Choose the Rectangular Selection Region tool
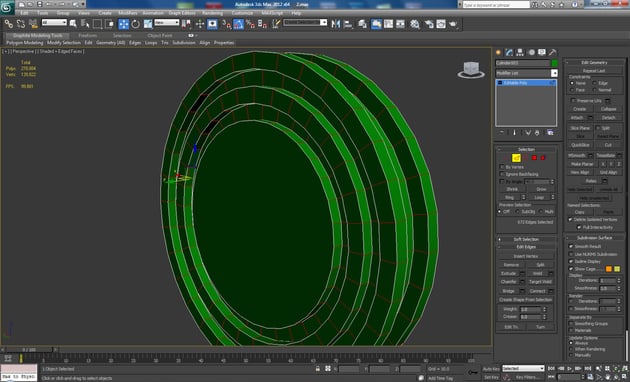The width and height of the screenshot is (630, 382). 97,24
